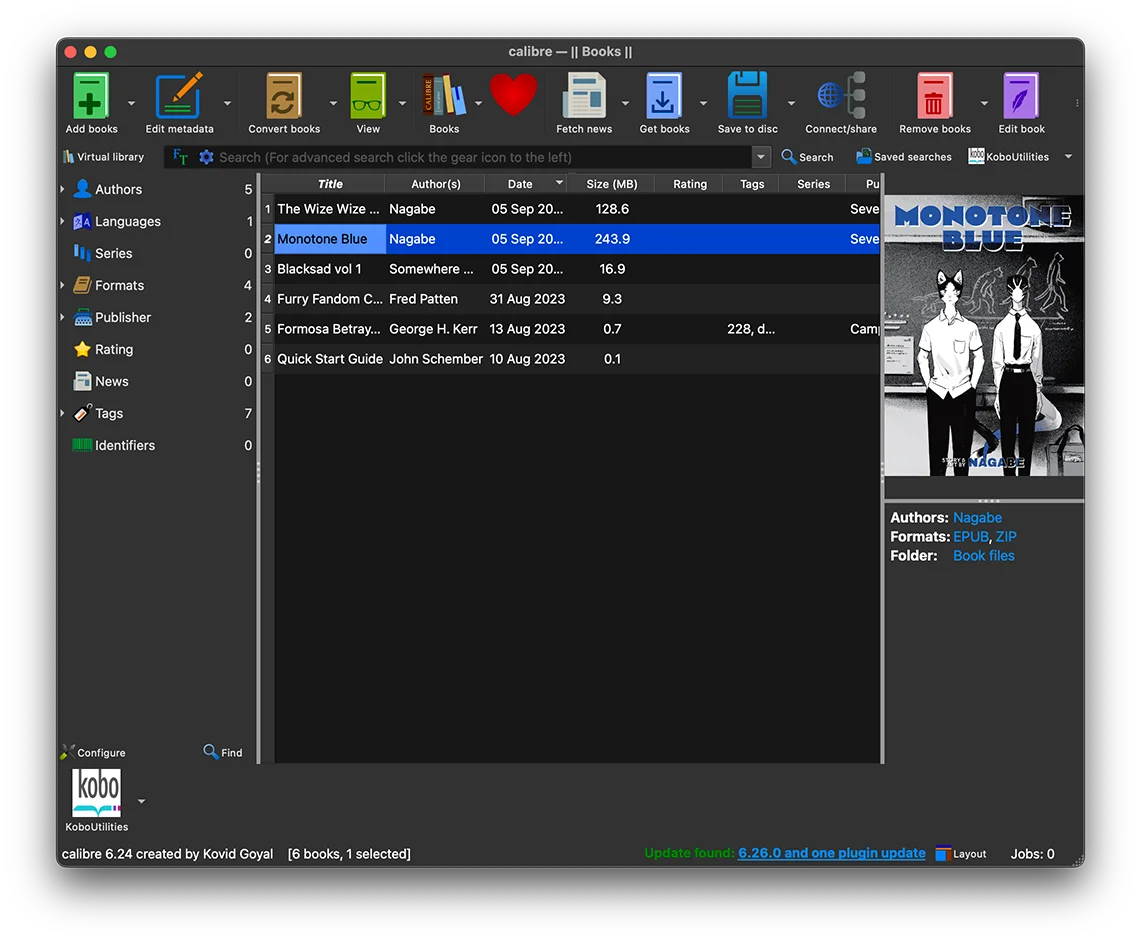1140x941 pixels.
Task: Sort by Size (MB) column header
Action: tap(611, 184)
